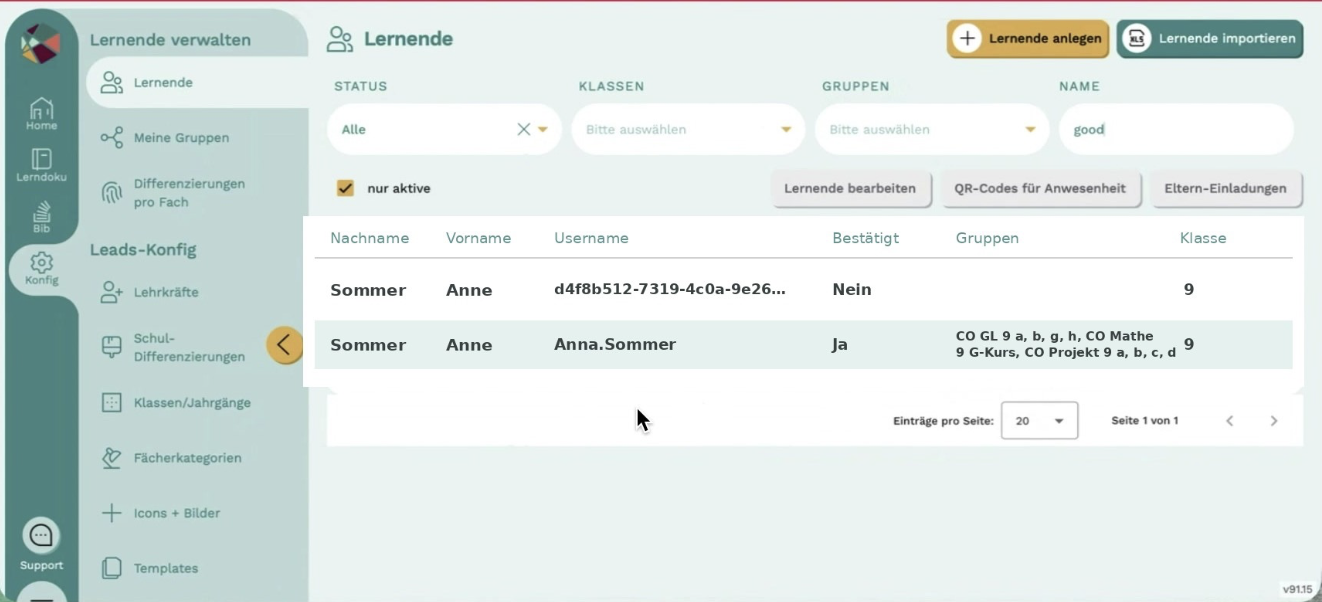
Task: Open Klassen/Jahrgänge menu item
Action: [192, 403]
